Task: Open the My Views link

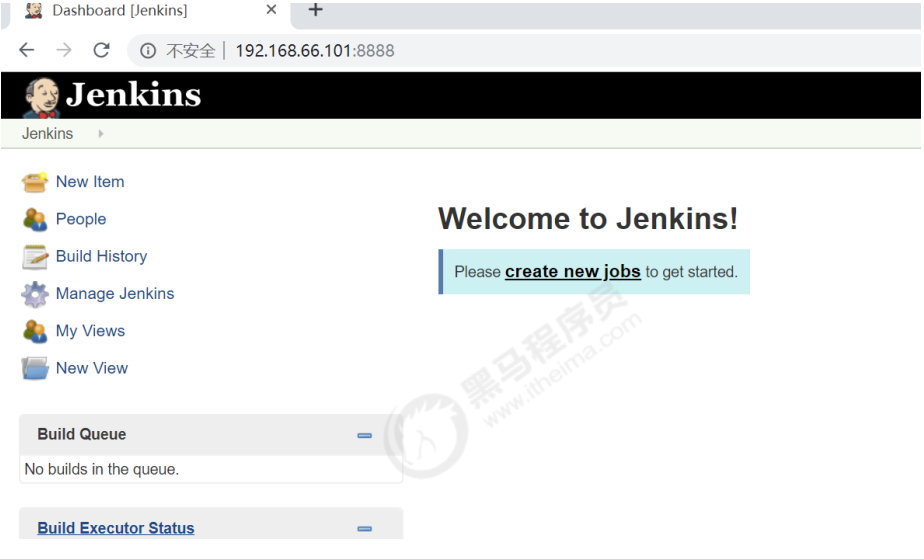Action: pos(90,331)
